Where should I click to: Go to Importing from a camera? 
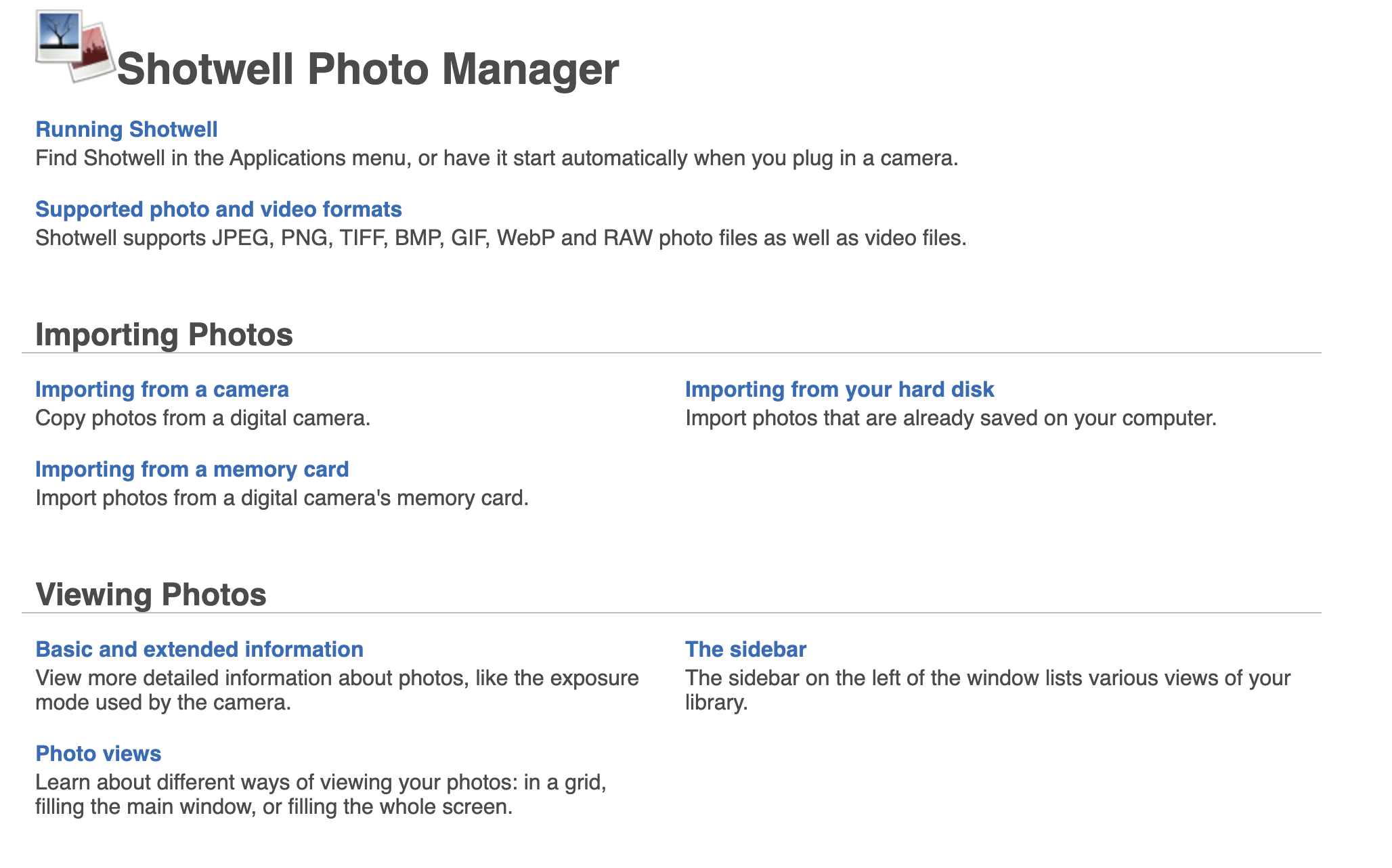[x=162, y=389]
